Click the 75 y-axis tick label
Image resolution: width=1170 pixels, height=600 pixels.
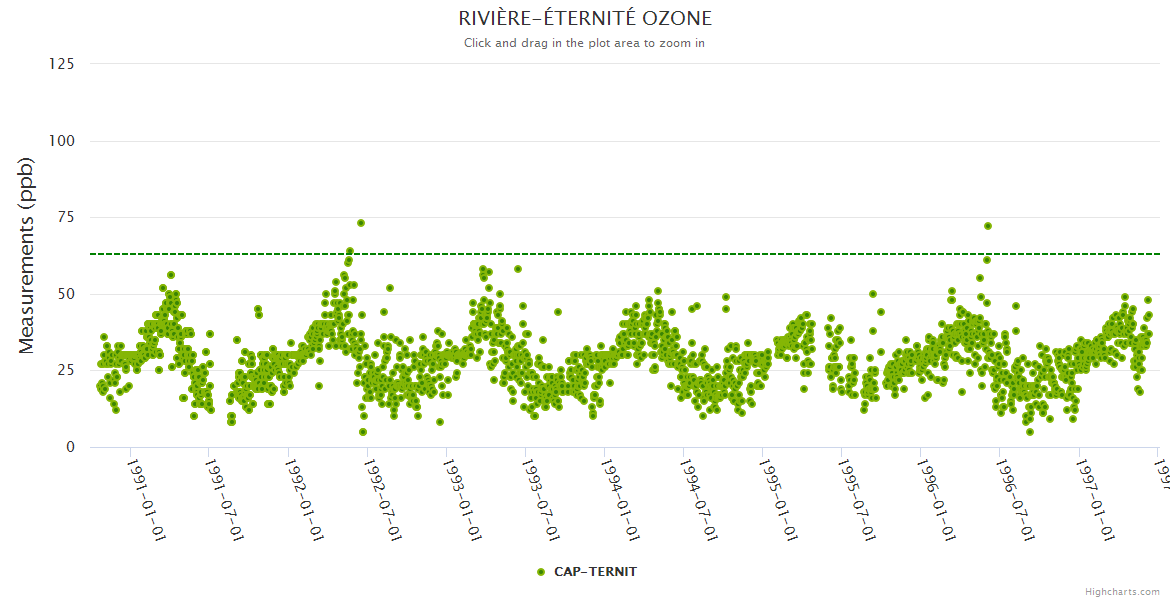tap(65, 217)
